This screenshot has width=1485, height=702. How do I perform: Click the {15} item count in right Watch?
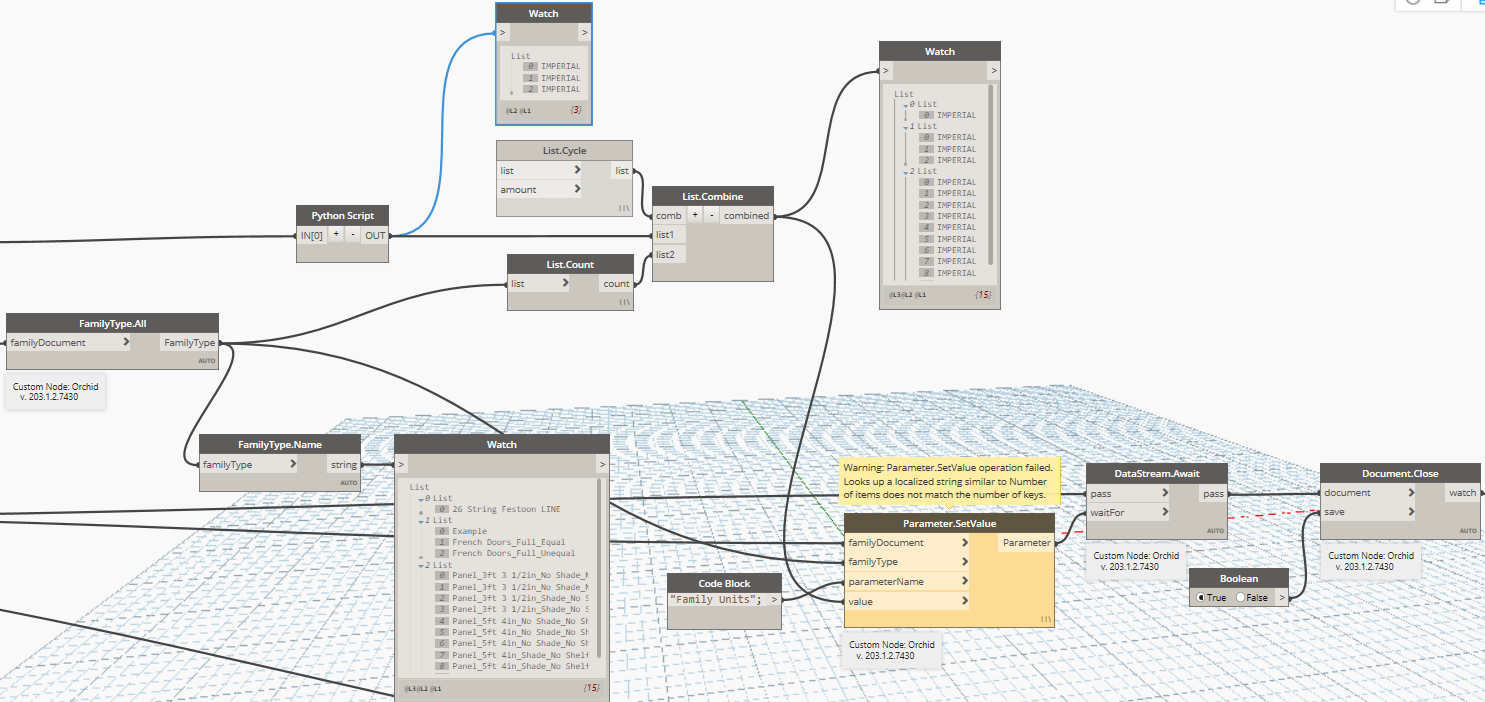pyautogui.click(x=981, y=295)
